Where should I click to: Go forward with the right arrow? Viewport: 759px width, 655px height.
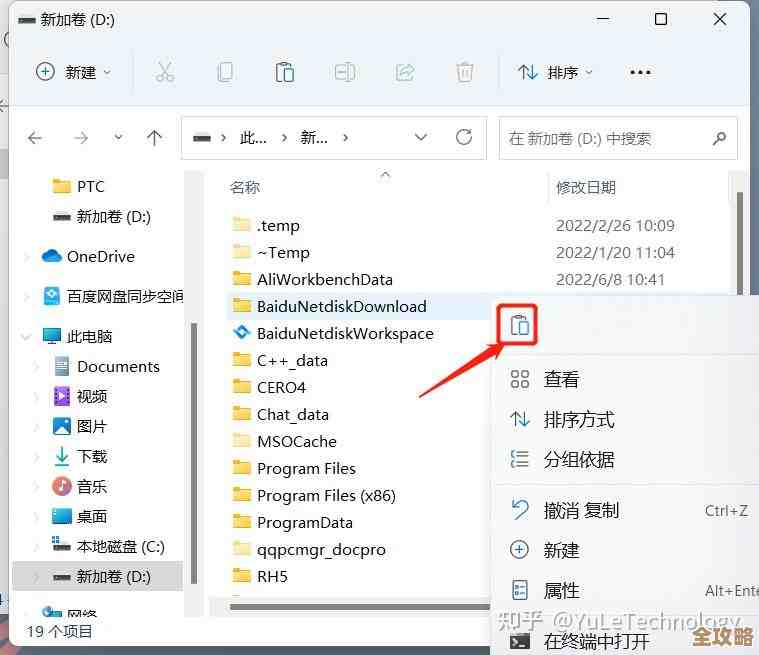pyautogui.click(x=80, y=138)
